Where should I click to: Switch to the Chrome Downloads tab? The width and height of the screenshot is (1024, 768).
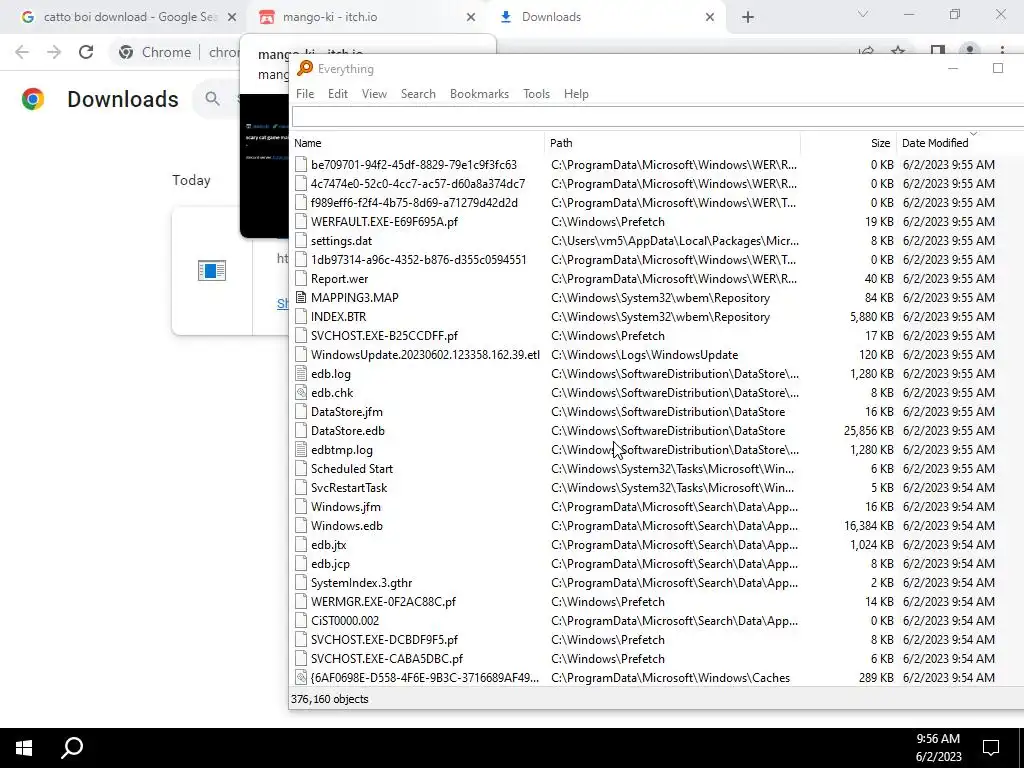pyautogui.click(x=605, y=17)
